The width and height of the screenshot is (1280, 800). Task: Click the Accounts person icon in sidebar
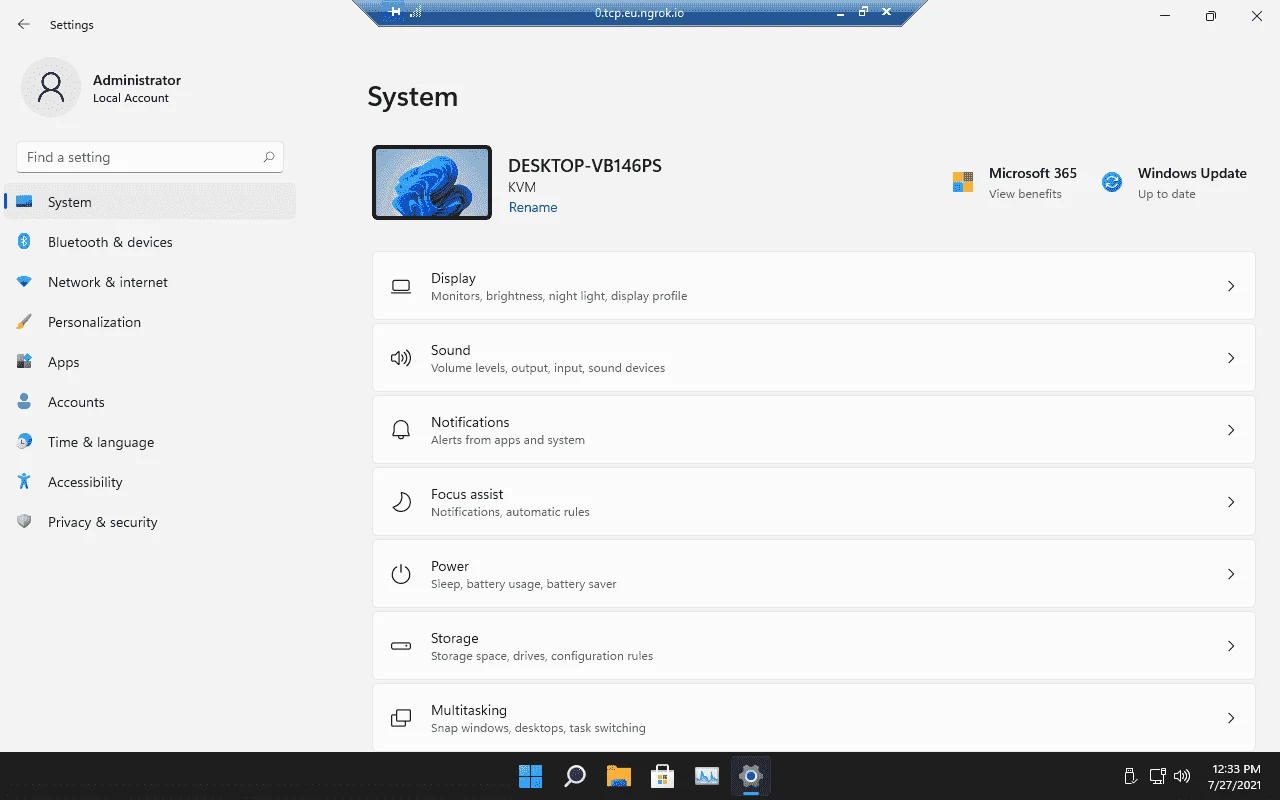point(25,402)
